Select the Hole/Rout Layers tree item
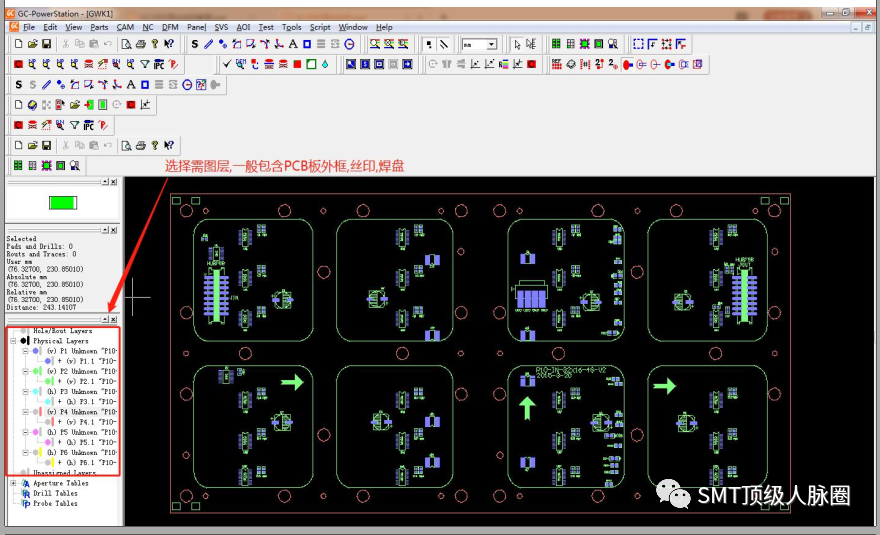The image size is (880, 535). [x=62, y=331]
